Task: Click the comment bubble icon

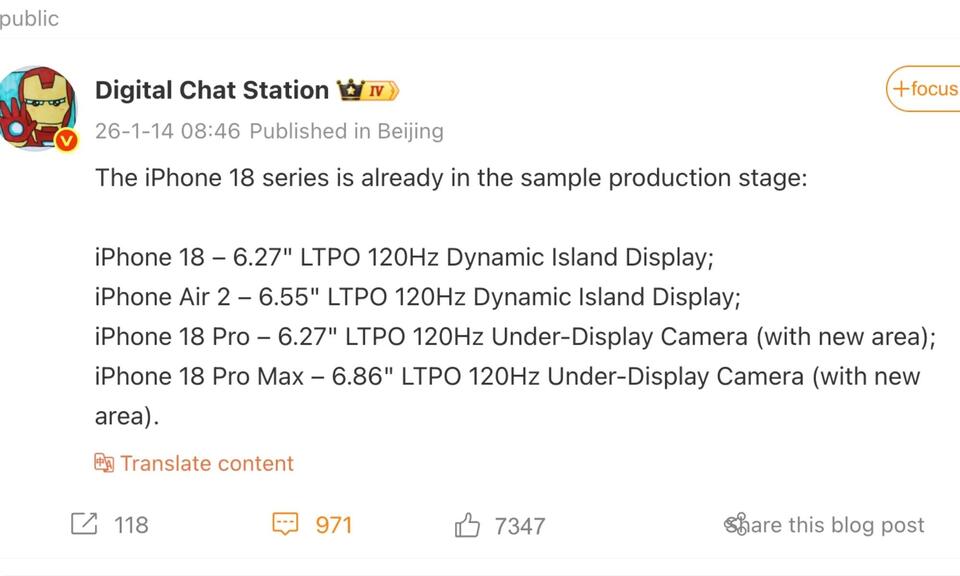Action: [285, 524]
